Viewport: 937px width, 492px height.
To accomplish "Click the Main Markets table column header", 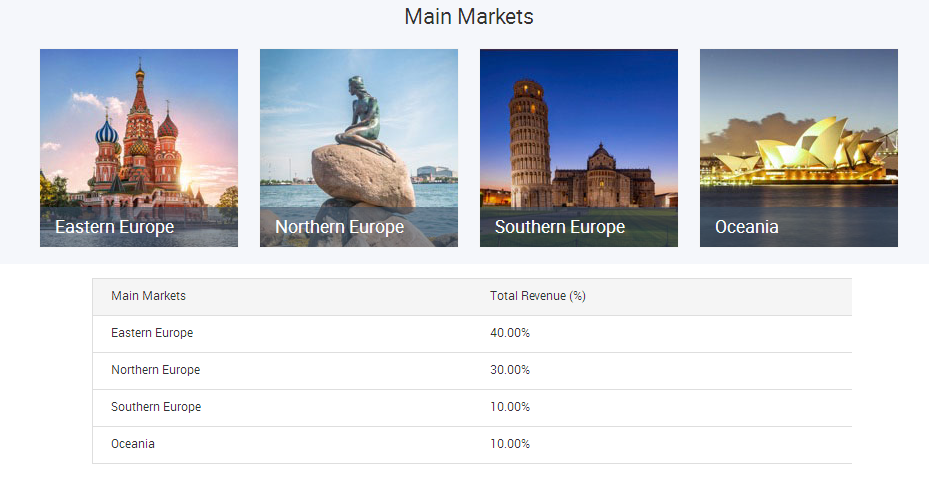I will pos(148,296).
